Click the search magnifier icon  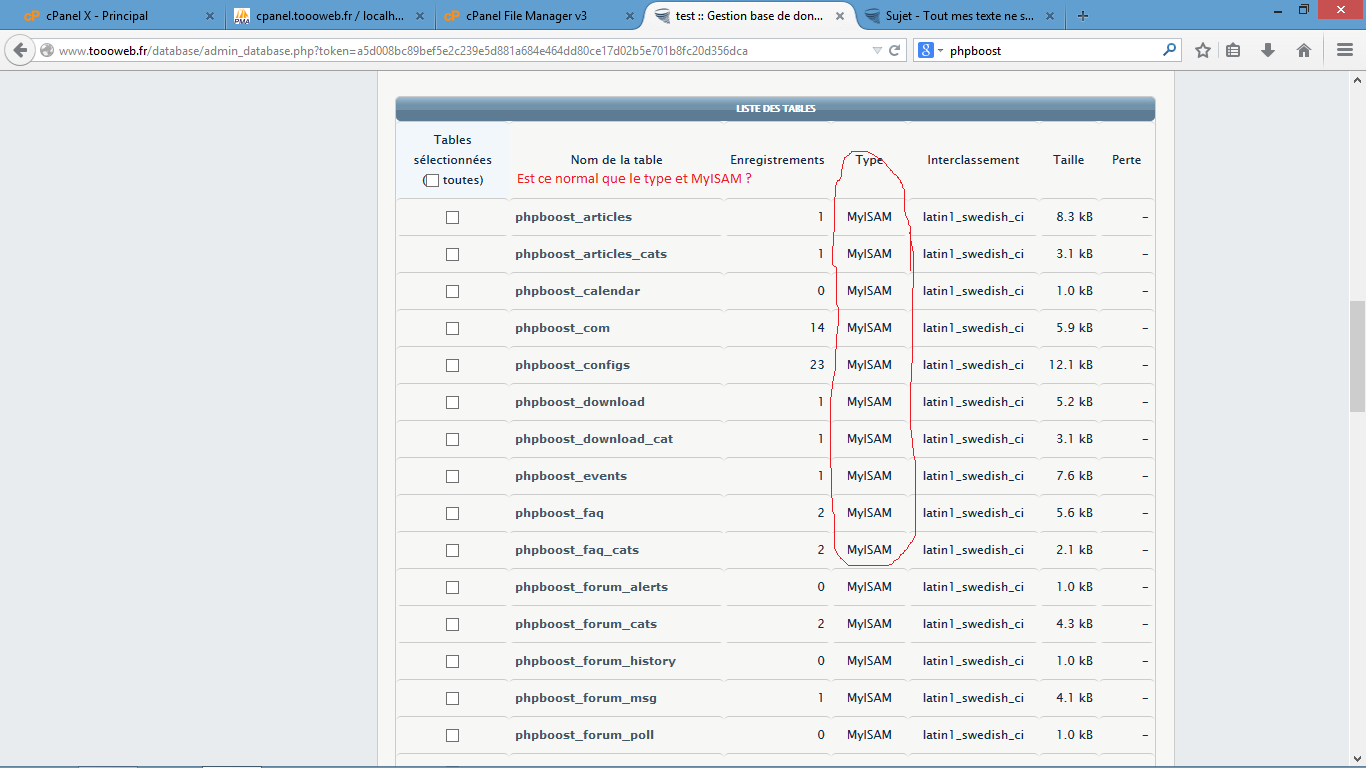tap(1169, 50)
